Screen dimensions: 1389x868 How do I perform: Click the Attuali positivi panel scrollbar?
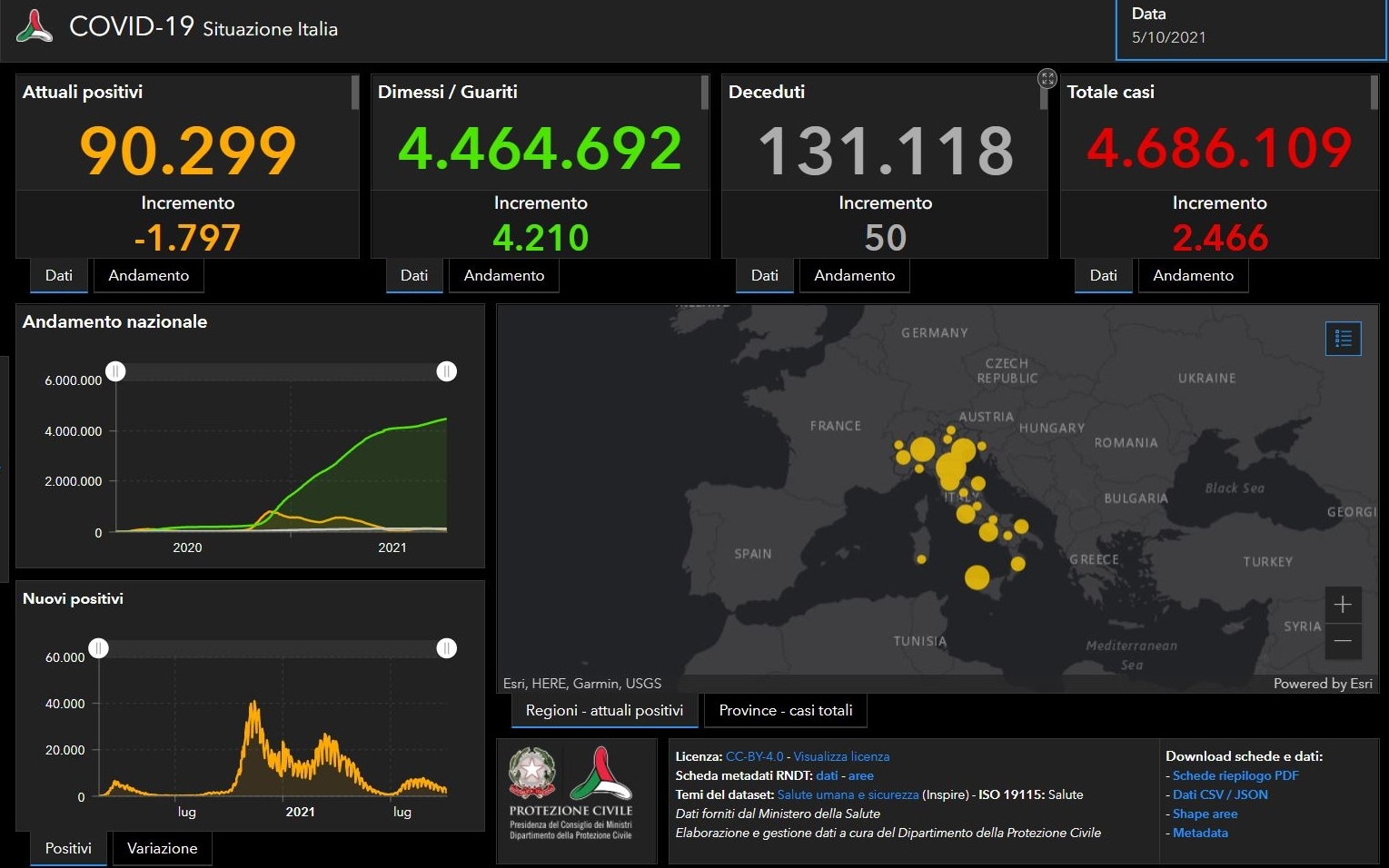click(x=354, y=93)
